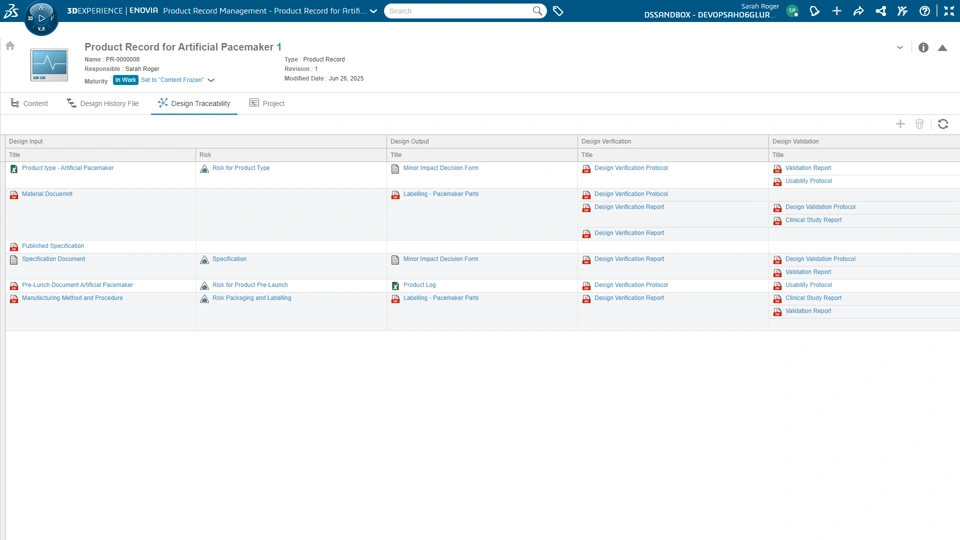The image size is (960, 540).
Task: Open the maturity state dropdown arrow
Action: coord(211,80)
